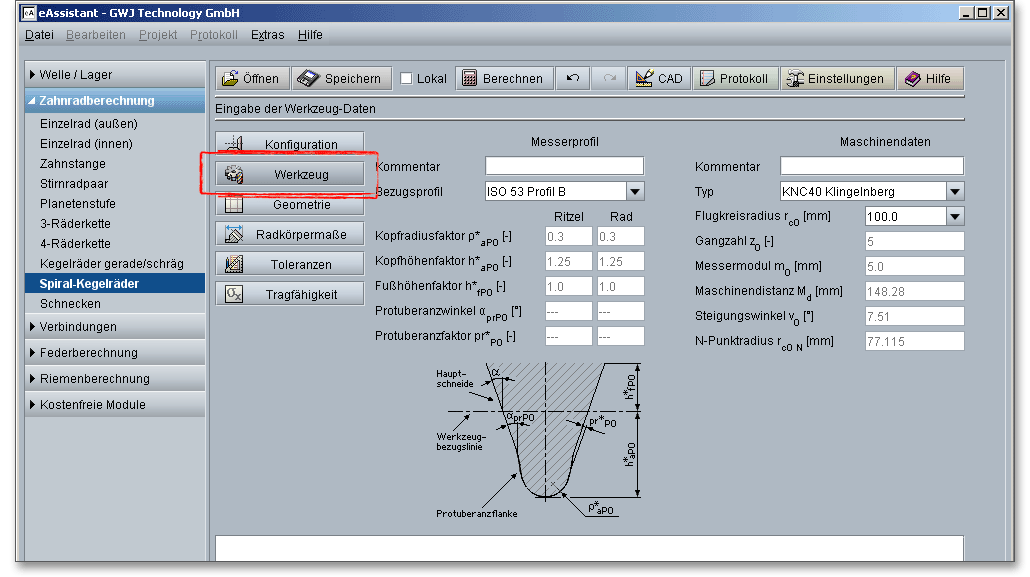Click the Speichern disk icon button
The width and height of the screenshot is (1030, 577).
pyautogui.click(x=341, y=78)
